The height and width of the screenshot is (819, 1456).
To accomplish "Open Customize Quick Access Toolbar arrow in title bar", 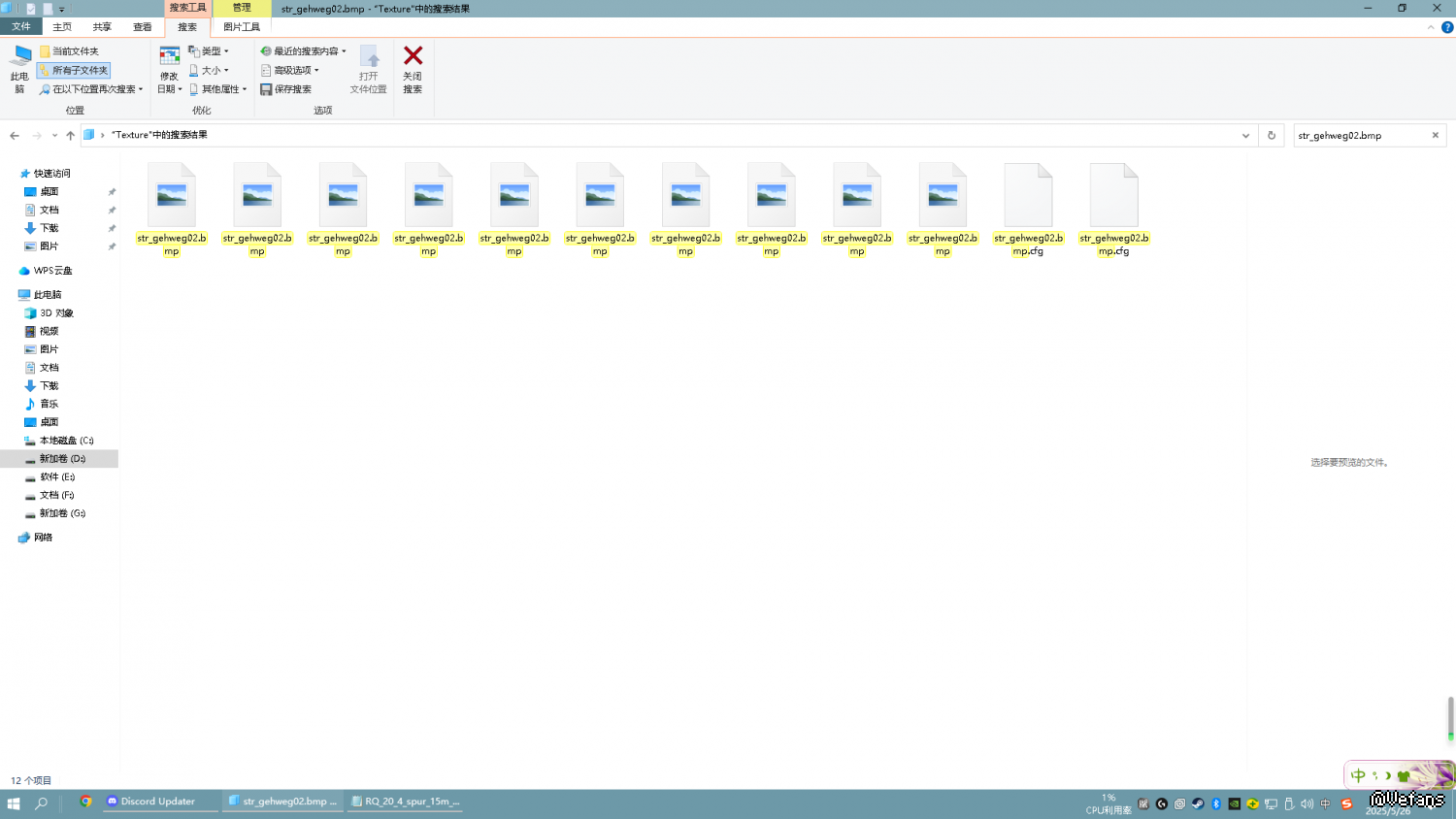I will click(x=62, y=9).
